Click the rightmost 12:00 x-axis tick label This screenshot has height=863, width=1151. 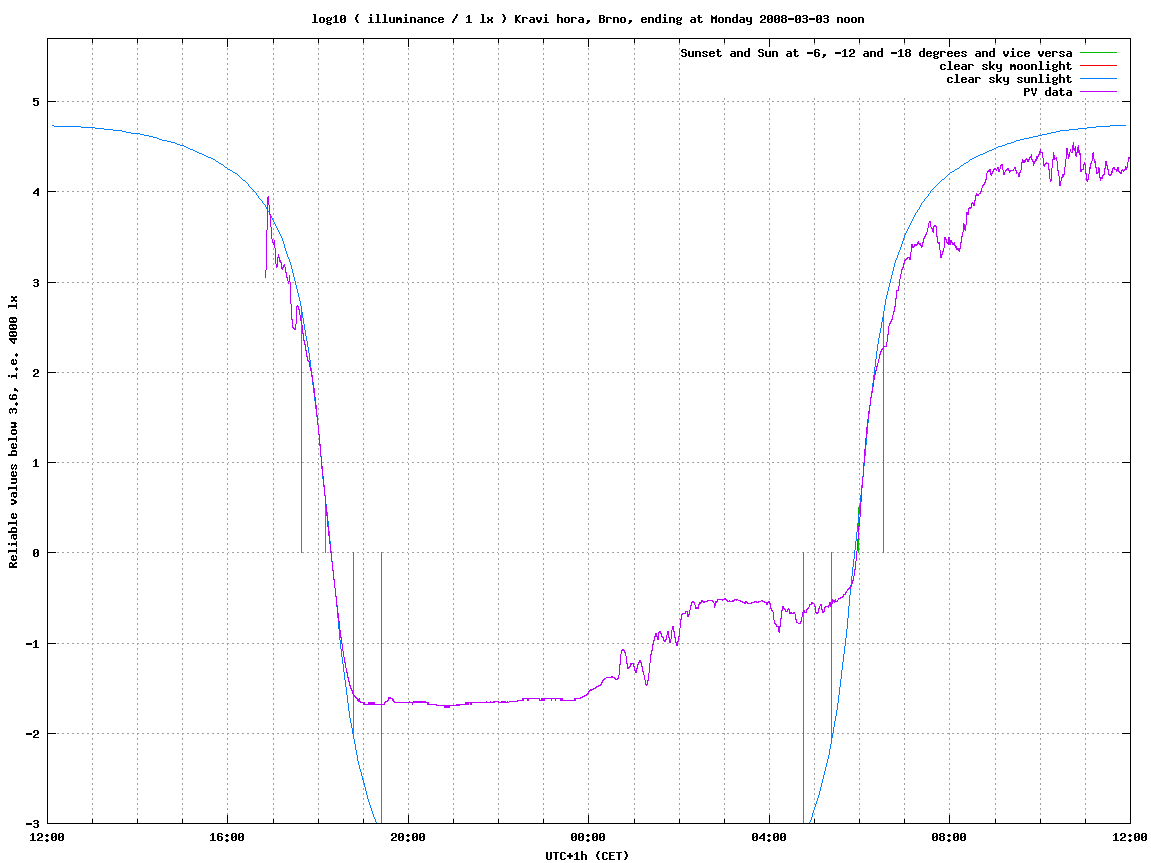coord(1130,837)
